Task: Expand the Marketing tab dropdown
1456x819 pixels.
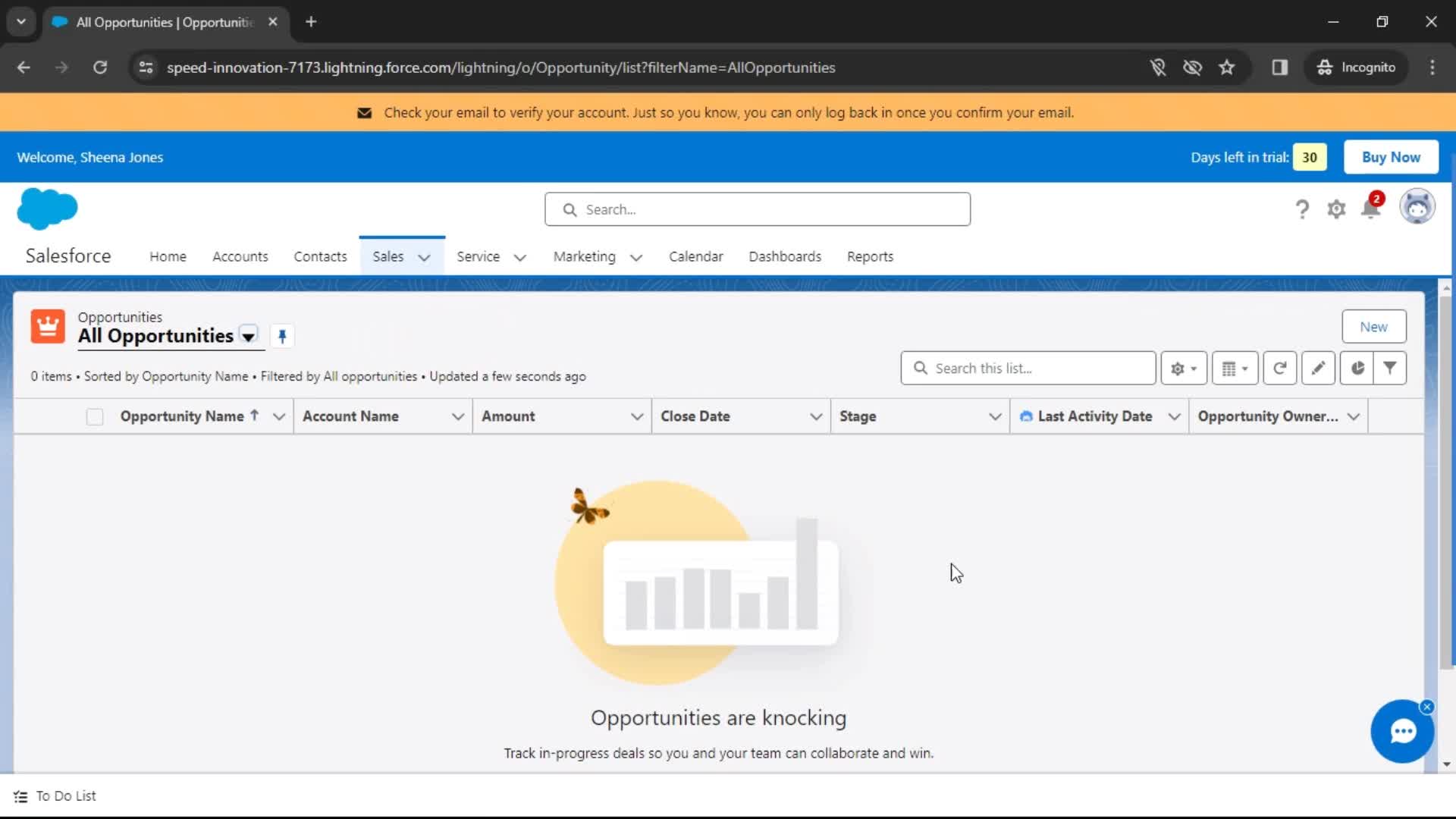Action: click(x=636, y=257)
